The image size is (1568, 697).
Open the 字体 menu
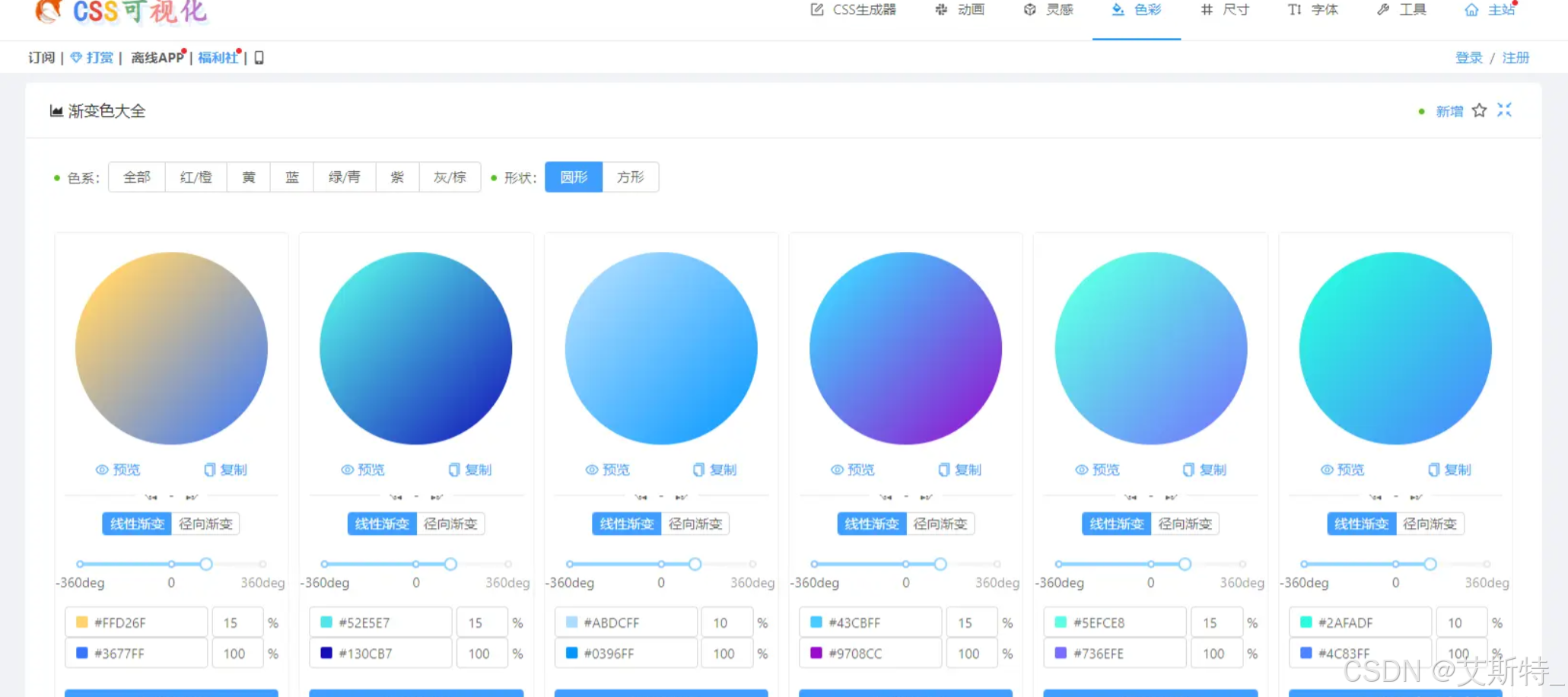[1313, 10]
